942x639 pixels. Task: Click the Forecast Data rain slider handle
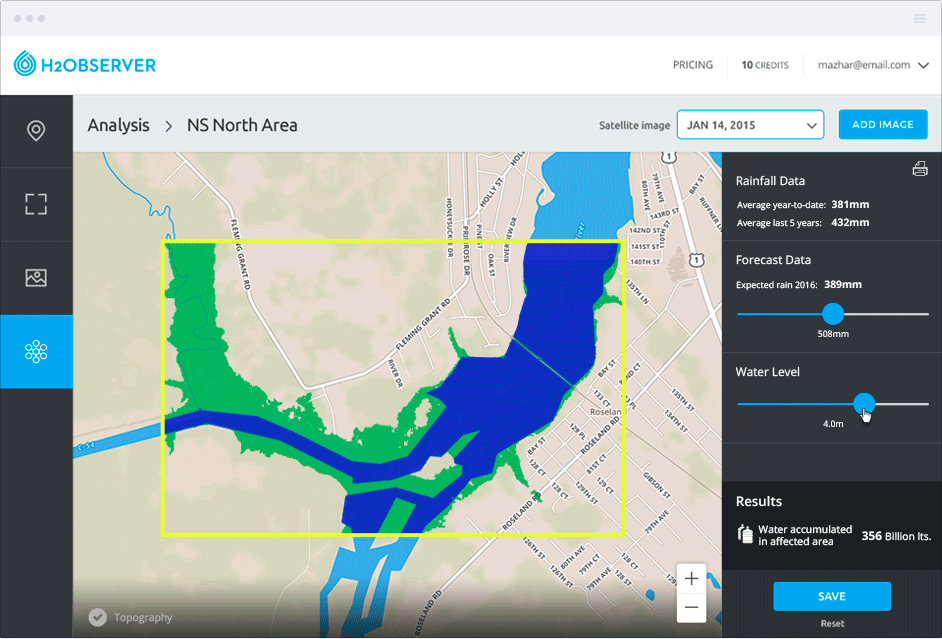(x=832, y=314)
